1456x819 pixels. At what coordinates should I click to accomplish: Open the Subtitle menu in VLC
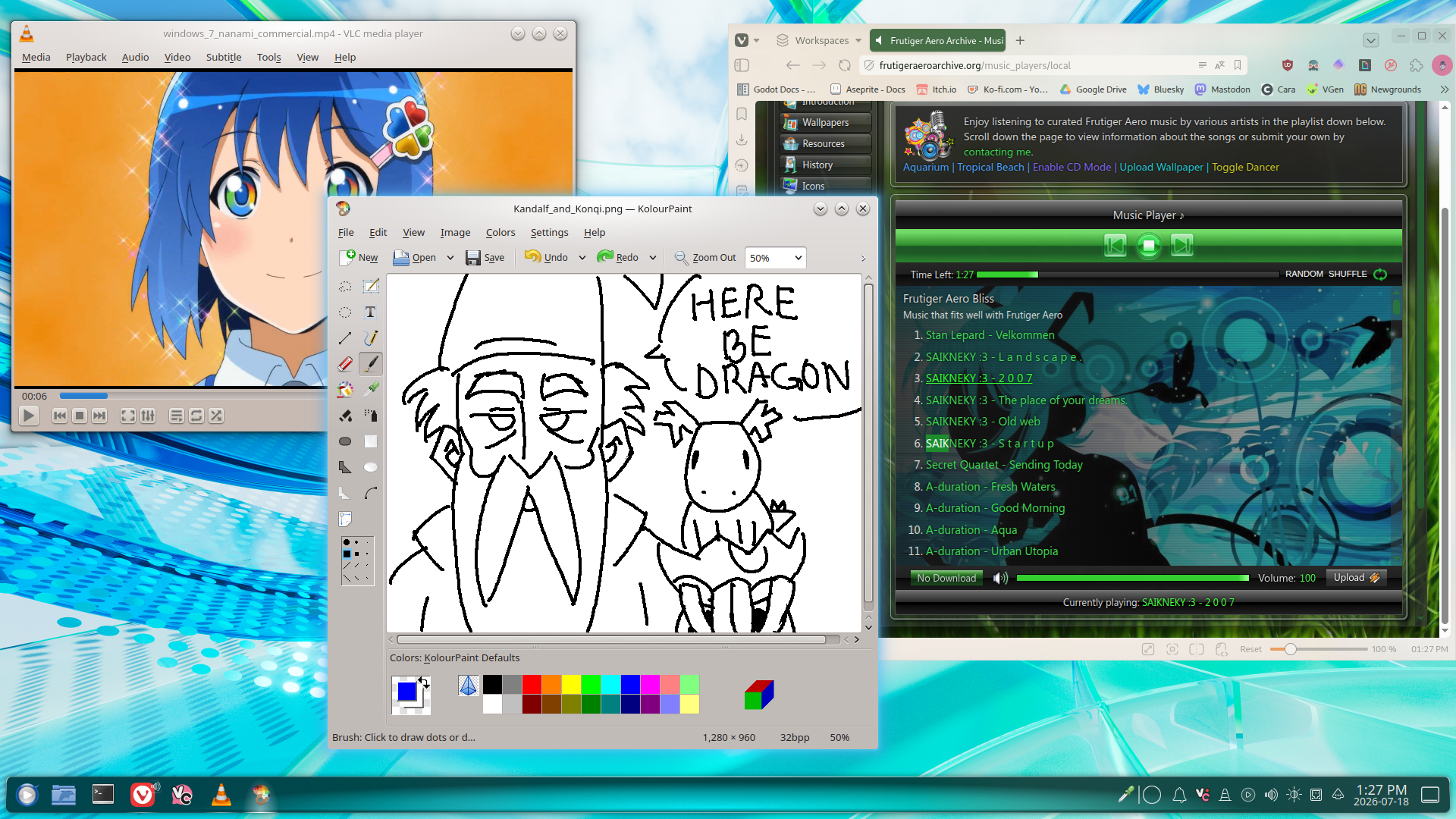click(x=224, y=58)
